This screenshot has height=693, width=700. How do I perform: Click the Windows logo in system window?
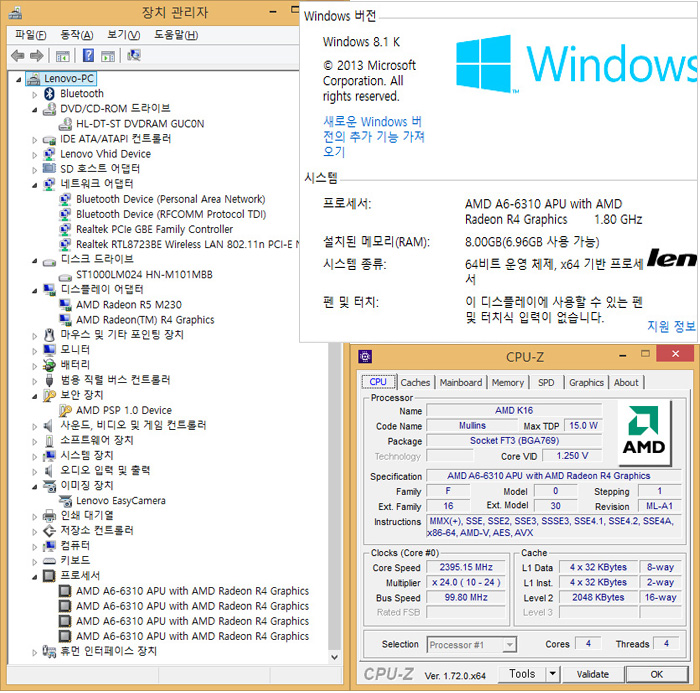[x=483, y=64]
